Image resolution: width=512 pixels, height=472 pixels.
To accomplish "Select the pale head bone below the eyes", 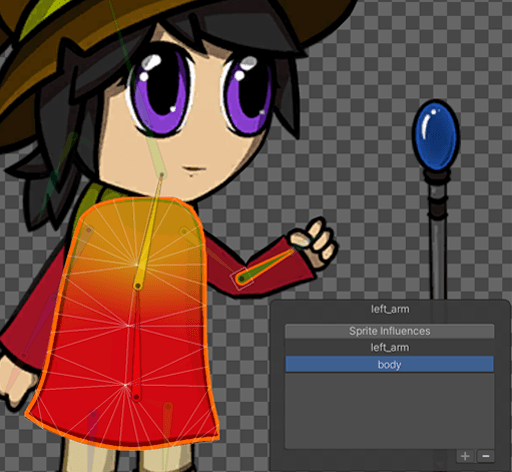I will (x=156, y=157).
